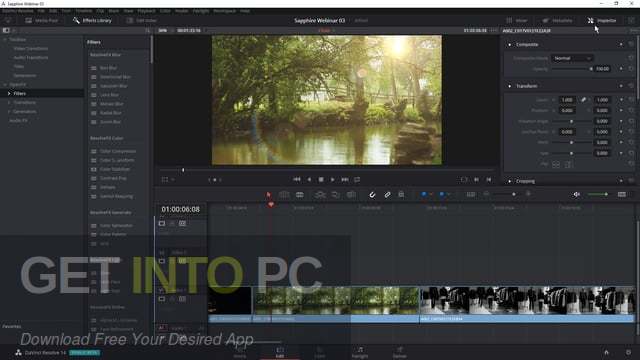Open project settings gear icon
Screen dimensions: 640x360
click(x=628, y=352)
